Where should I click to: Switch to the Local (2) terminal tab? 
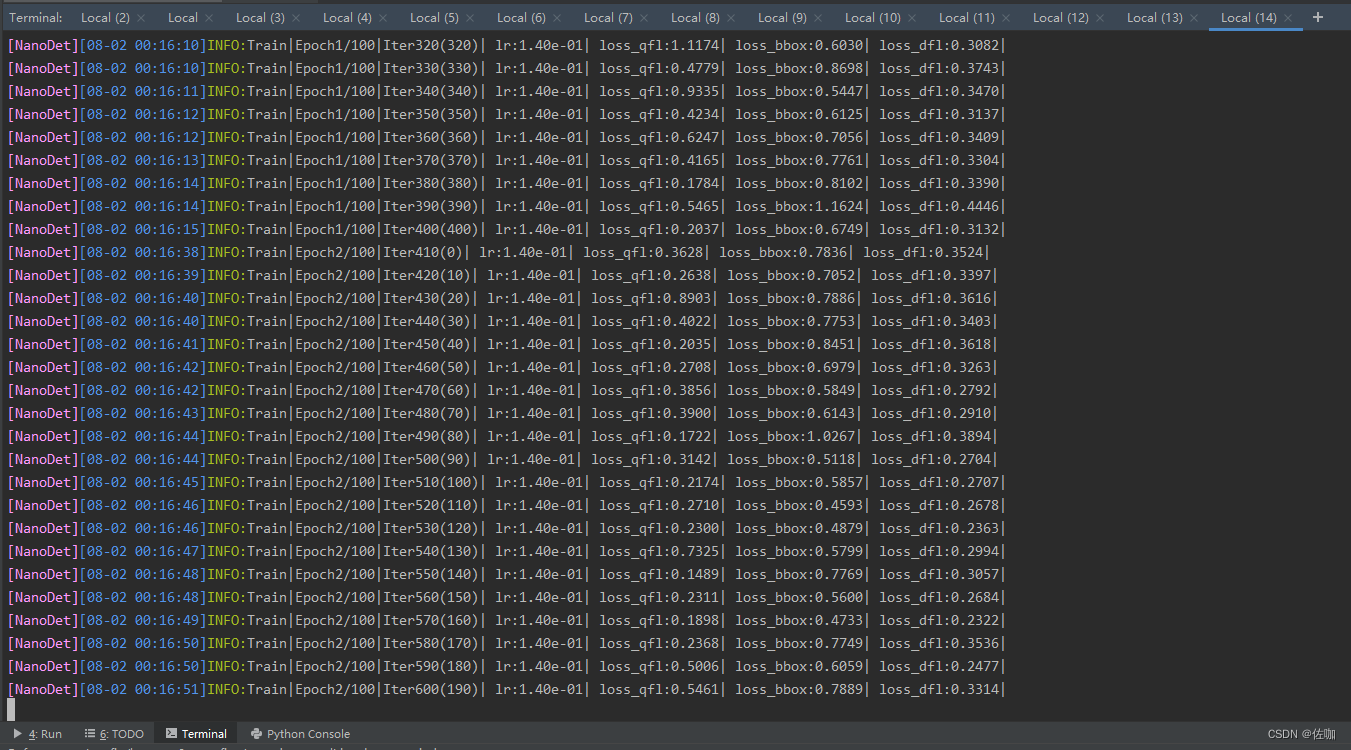(105, 18)
